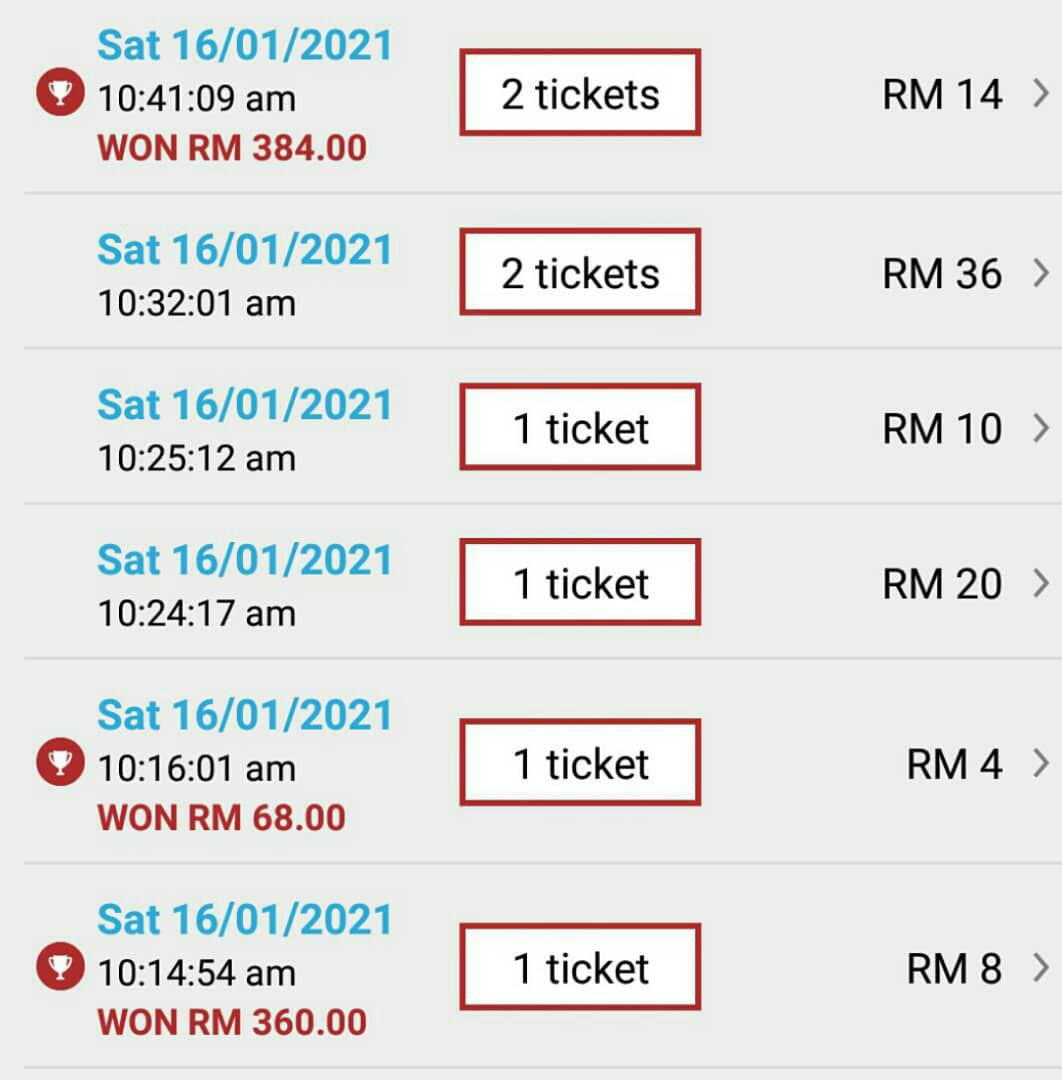Click the WON RM 384.00 text
1062x1080 pixels.
pyautogui.click(x=232, y=148)
